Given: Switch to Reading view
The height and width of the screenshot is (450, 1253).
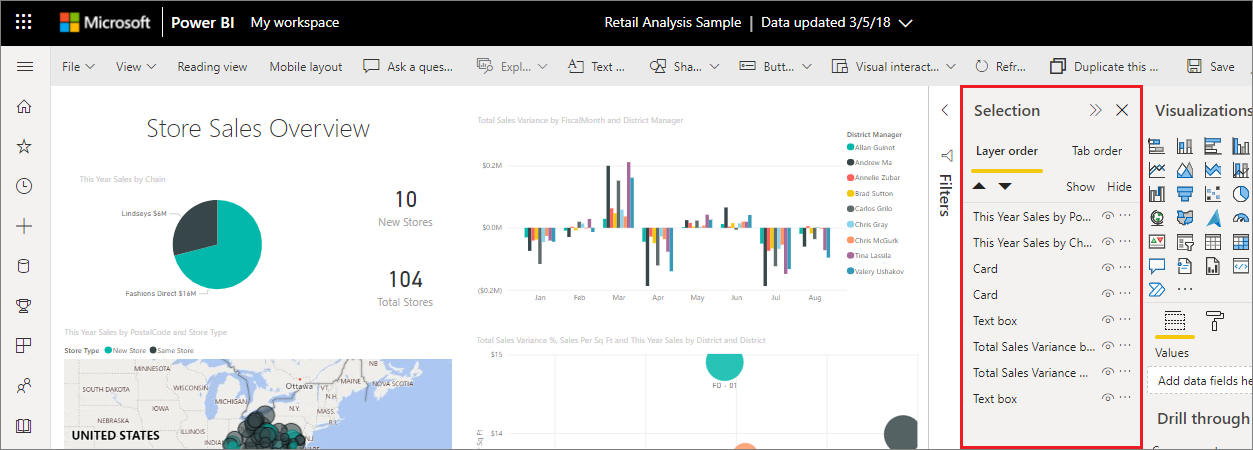Looking at the screenshot, I should 212,67.
